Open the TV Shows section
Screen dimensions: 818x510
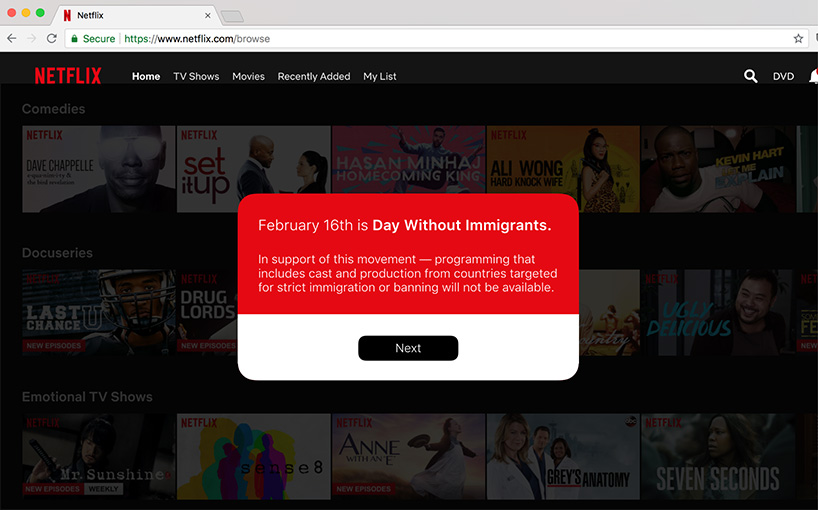point(196,77)
